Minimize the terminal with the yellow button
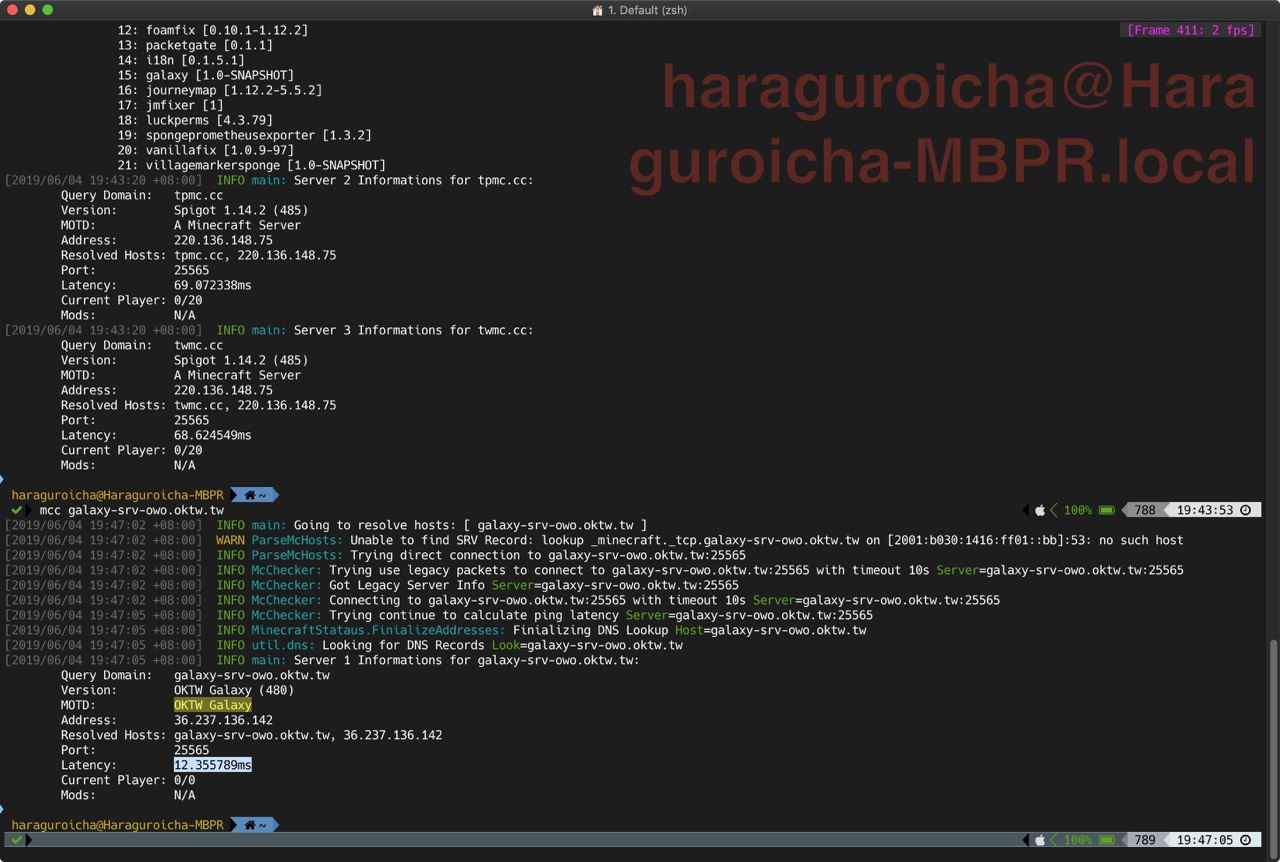Image resolution: width=1280 pixels, height=862 pixels. (30, 10)
